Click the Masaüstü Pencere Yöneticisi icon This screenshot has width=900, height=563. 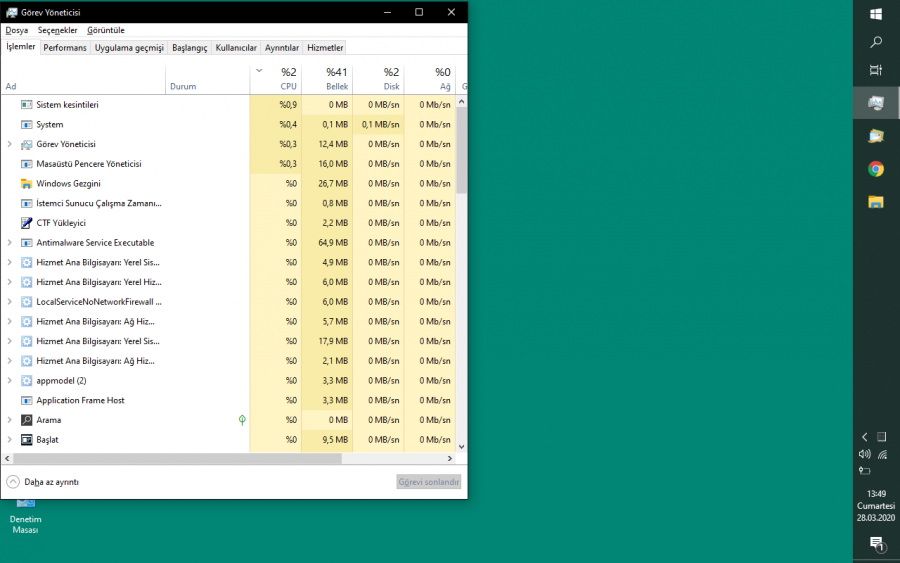27,164
